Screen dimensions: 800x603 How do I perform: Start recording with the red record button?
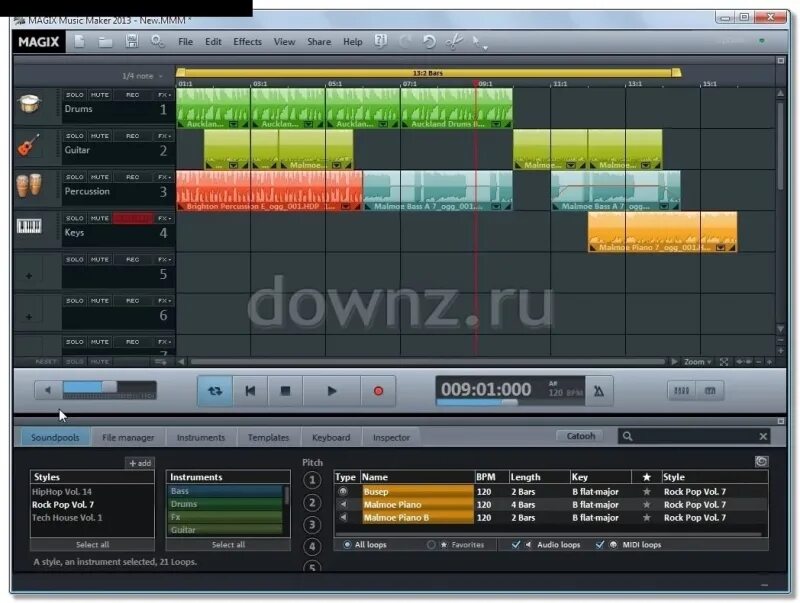(x=378, y=391)
